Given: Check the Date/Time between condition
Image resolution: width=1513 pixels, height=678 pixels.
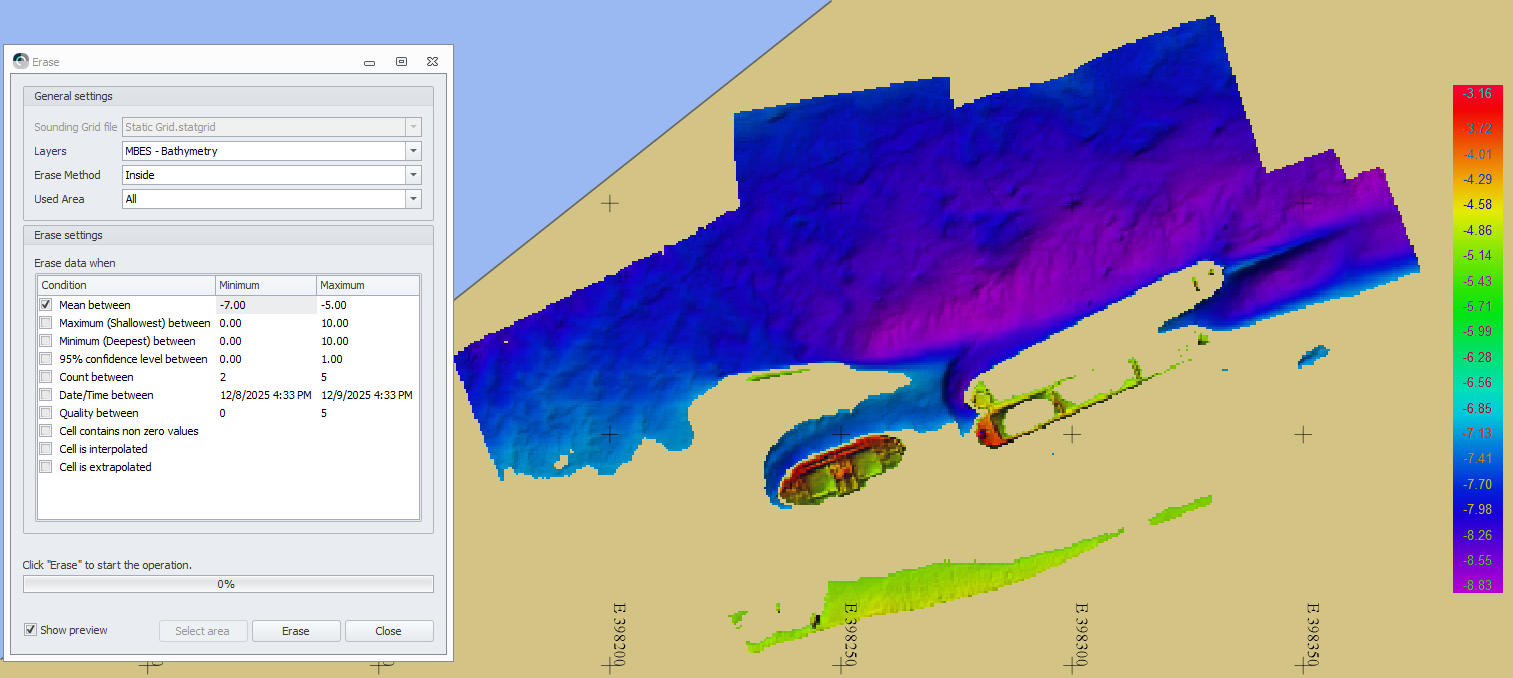Looking at the screenshot, I should (46, 395).
